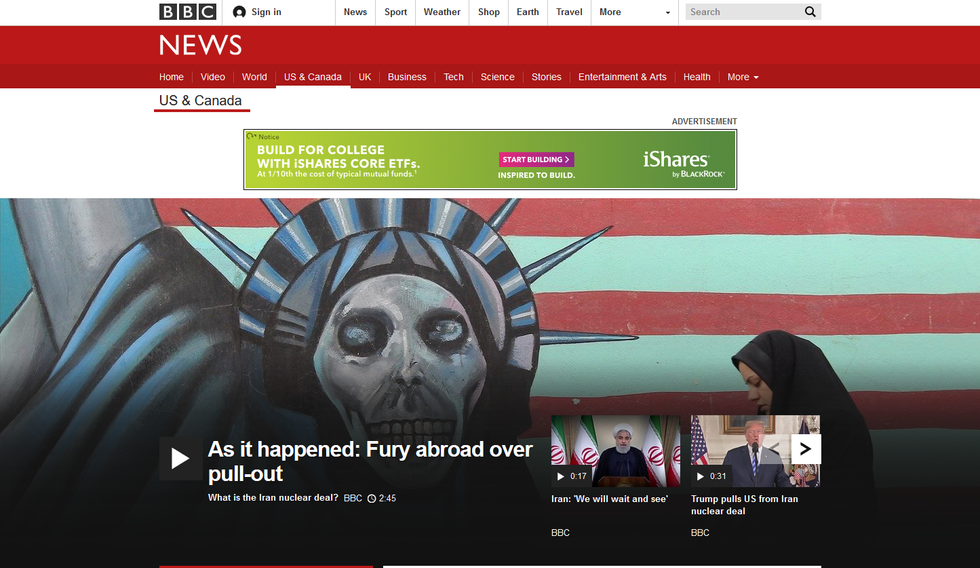This screenshot has width=980, height=568.
Task: Open the Earth section
Action: (528, 12)
